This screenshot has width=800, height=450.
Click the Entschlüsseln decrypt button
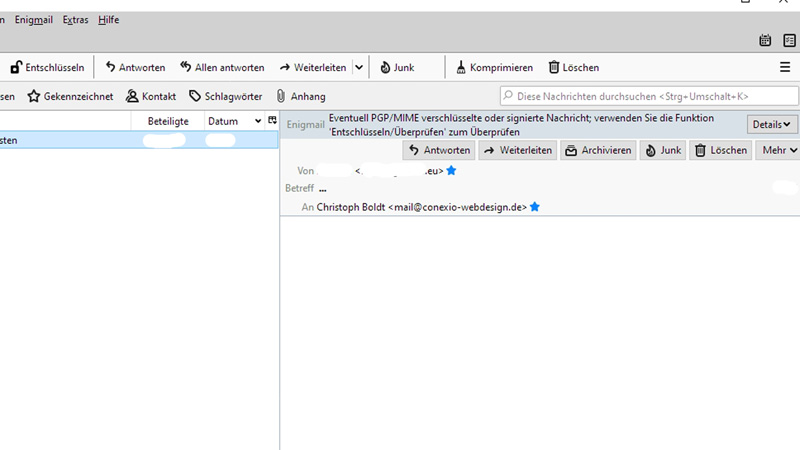coord(47,67)
